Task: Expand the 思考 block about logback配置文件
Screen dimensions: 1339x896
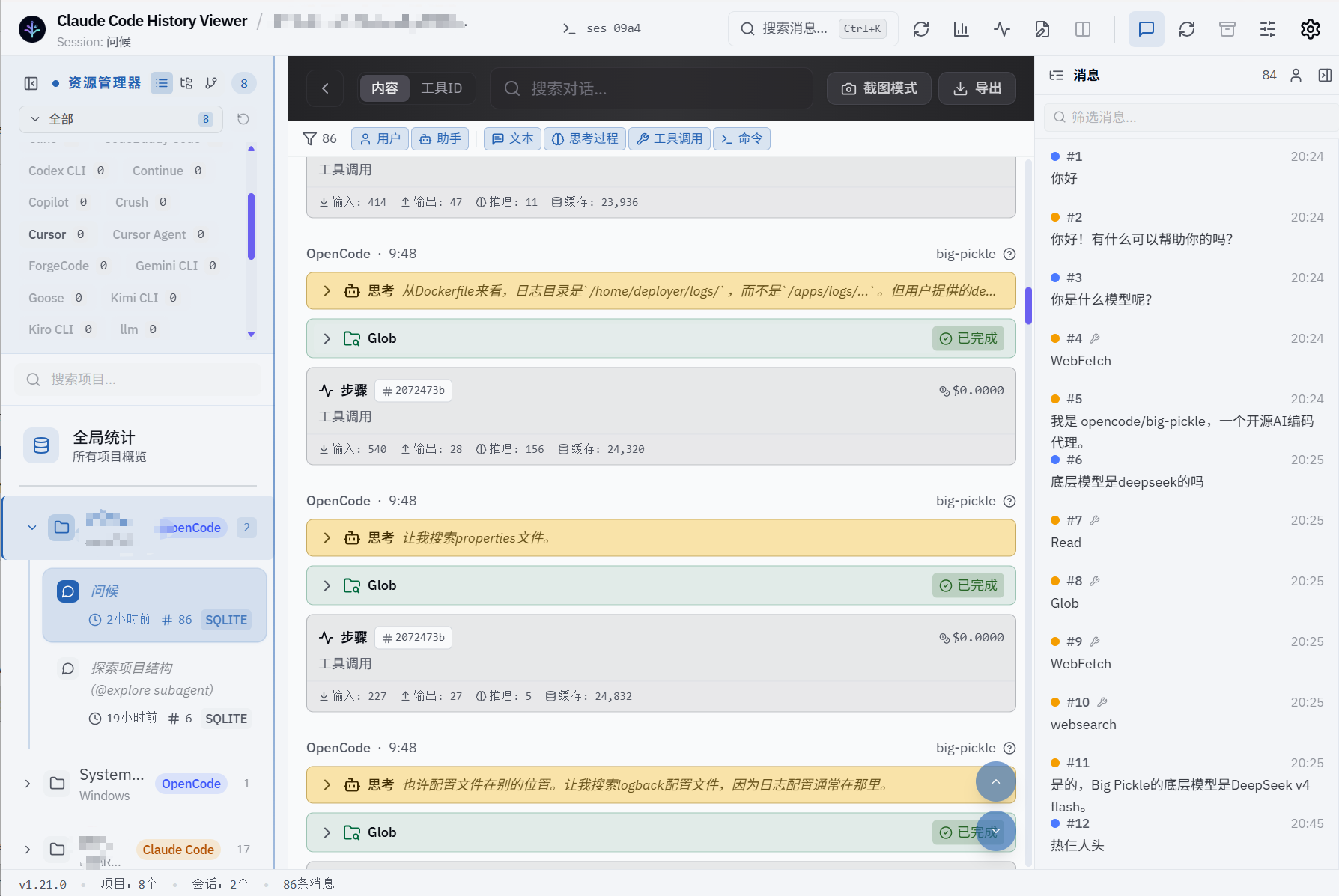Action: point(661,785)
